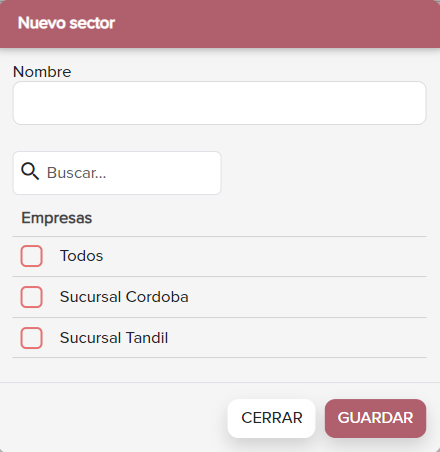Click the Sucursal Cordoba label text
This screenshot has height=452, width=440.
click(x=124, y=297)
